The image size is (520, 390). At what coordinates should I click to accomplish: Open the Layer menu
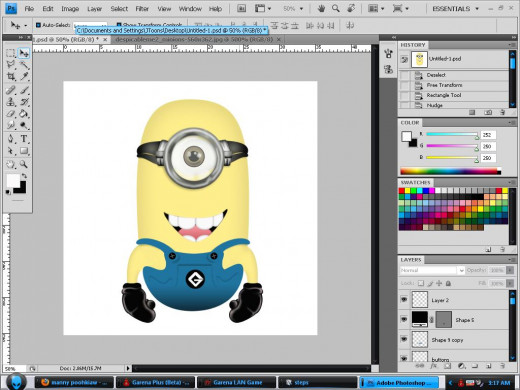point(94,9)
